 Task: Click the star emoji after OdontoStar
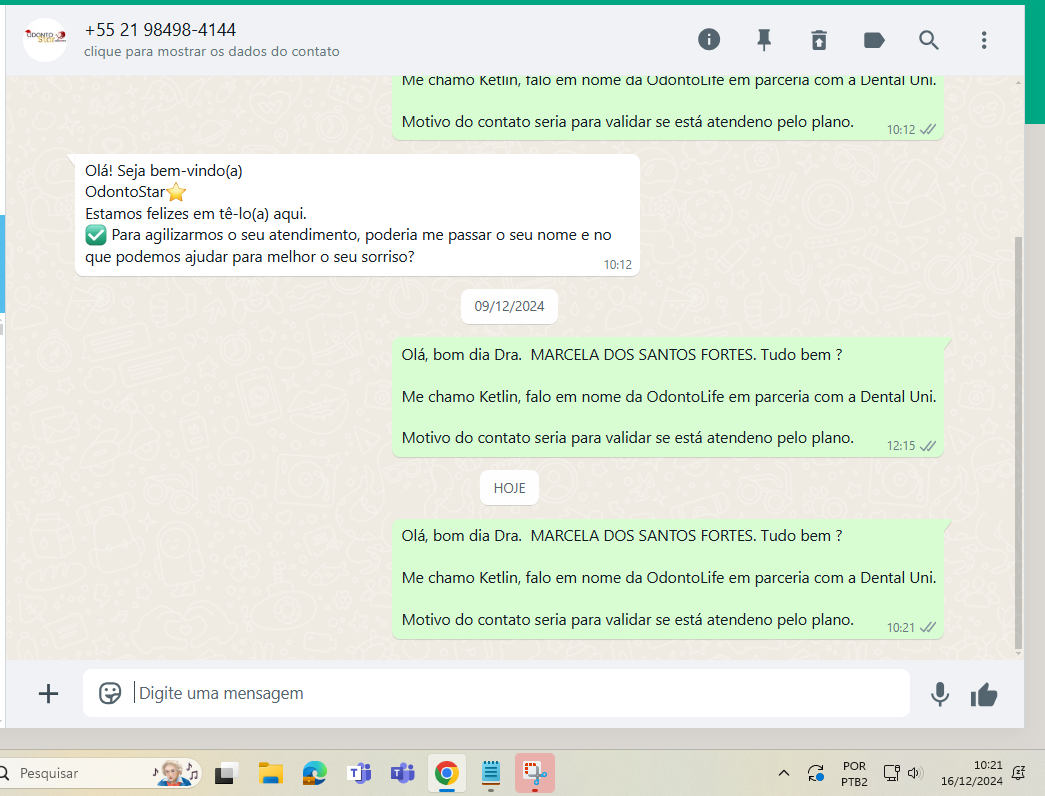pyautogui.click(x=176, y=193)
